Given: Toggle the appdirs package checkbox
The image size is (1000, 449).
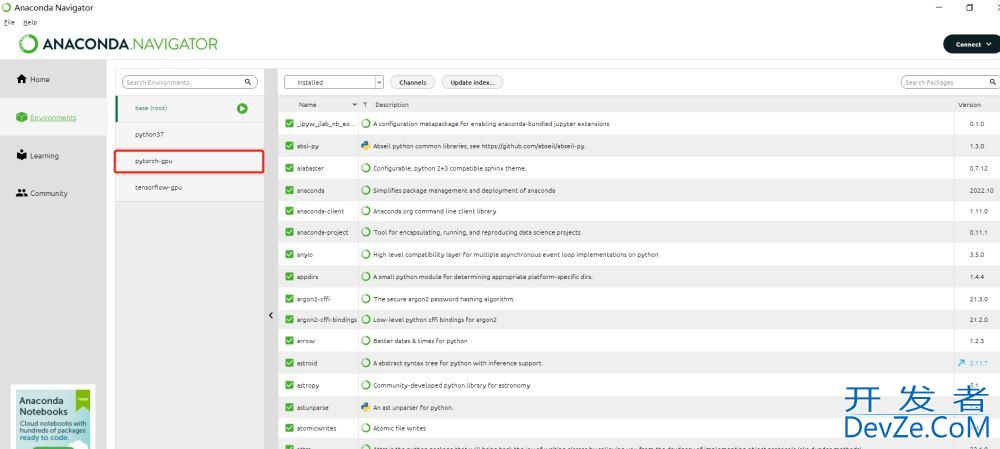Looking at the screenshot, I should (290, 277).
